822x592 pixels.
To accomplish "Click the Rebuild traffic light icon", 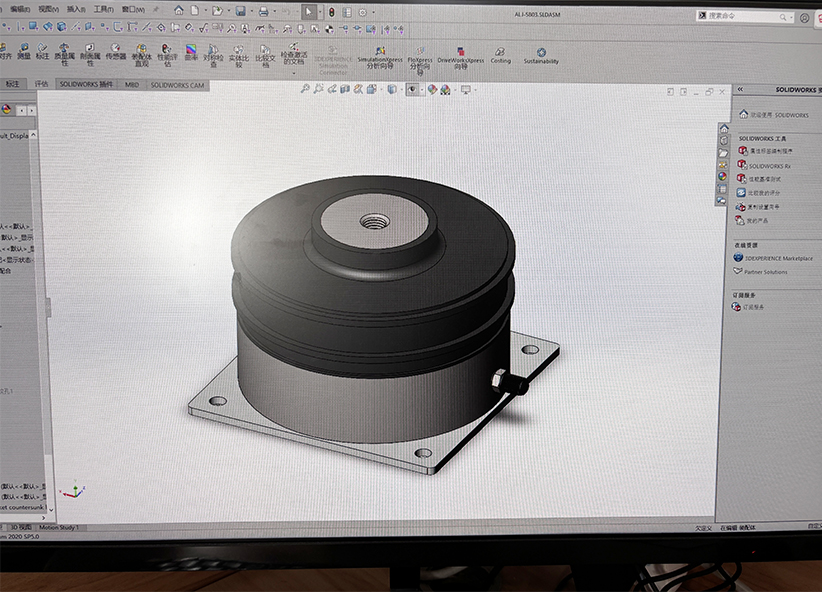I will point(331,12).
